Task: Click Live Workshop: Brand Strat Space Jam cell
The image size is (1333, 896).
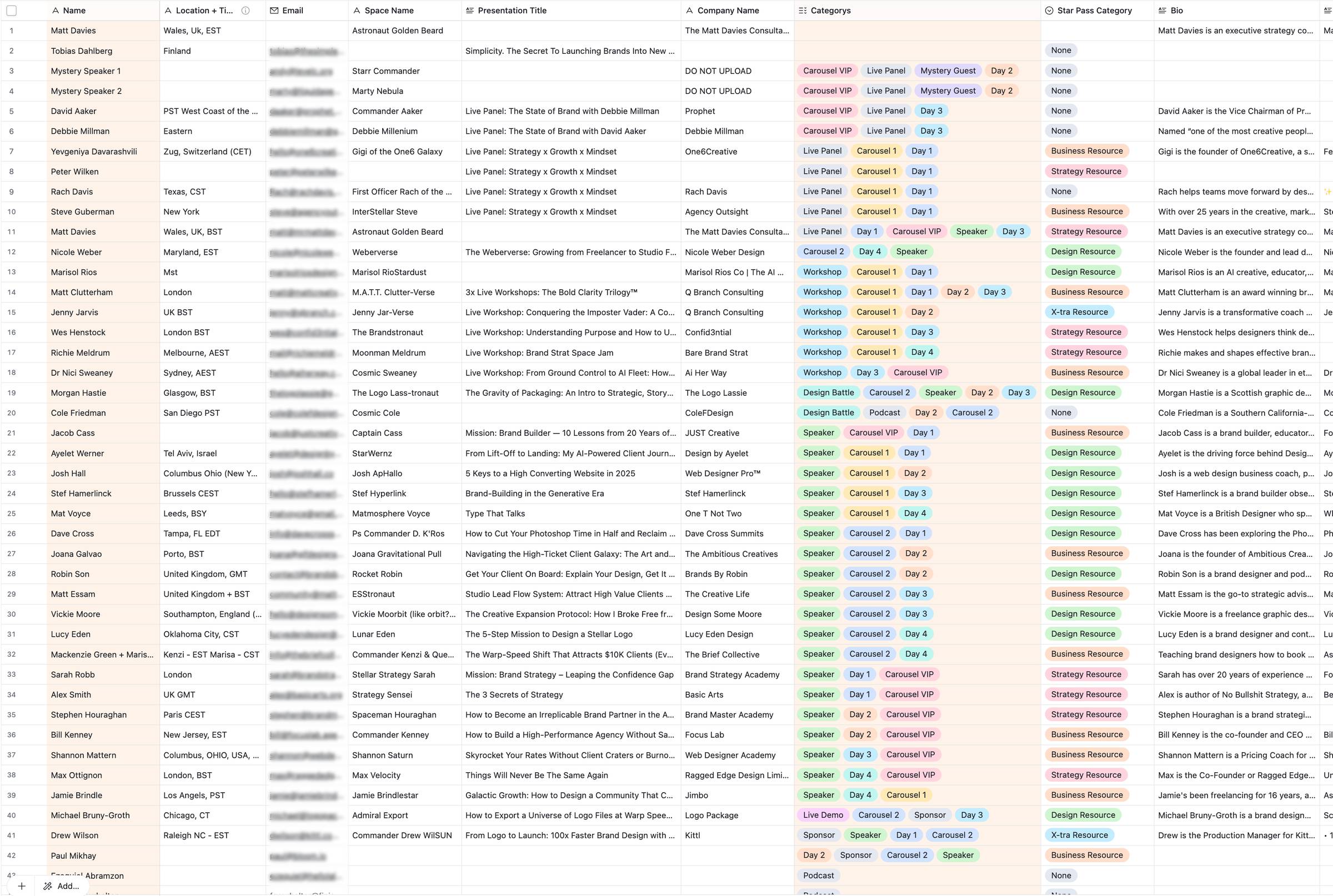Action: (571, 353)
